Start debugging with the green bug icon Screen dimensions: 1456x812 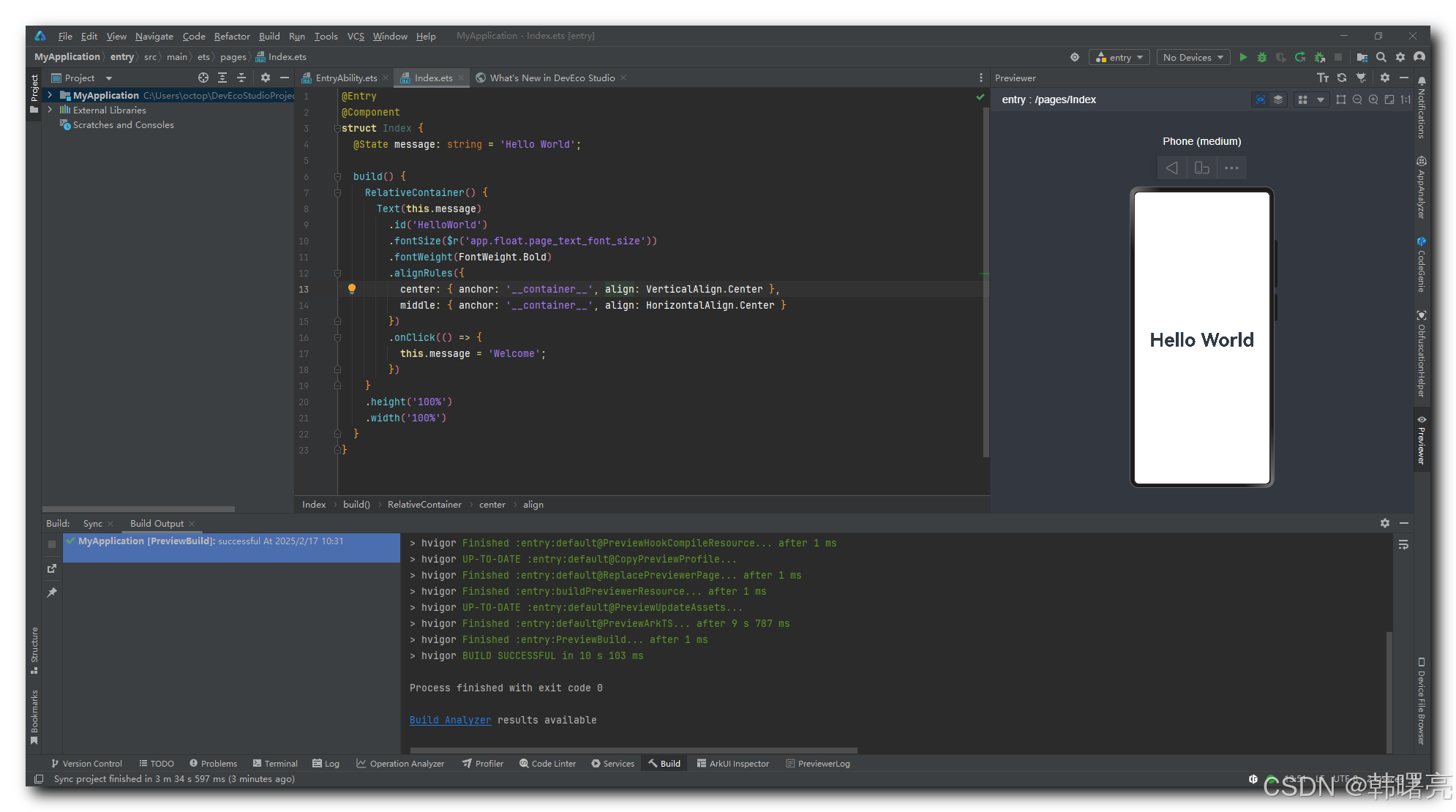click(1261, 57)
